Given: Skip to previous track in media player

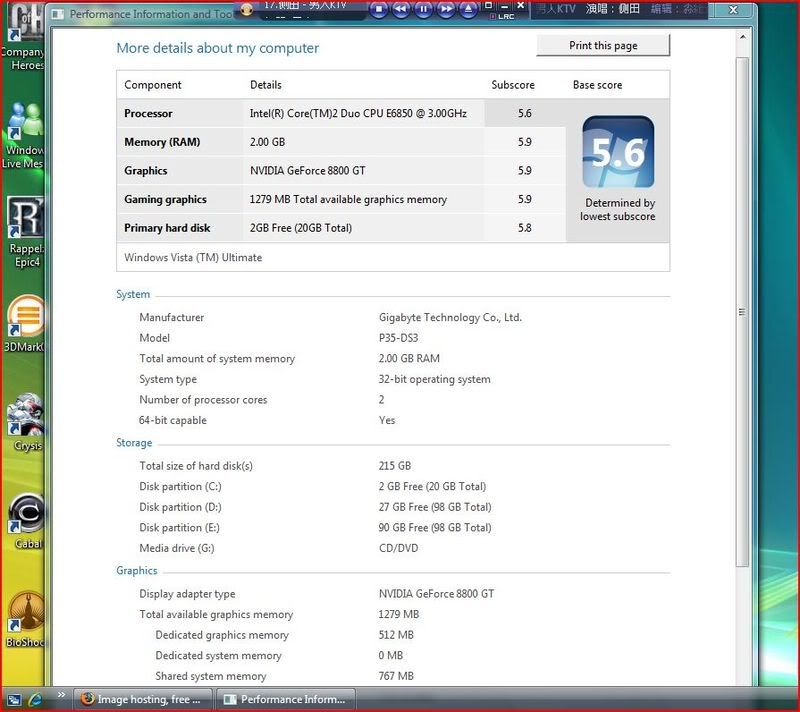Looking at the screenshot, I should coord(401,9).
